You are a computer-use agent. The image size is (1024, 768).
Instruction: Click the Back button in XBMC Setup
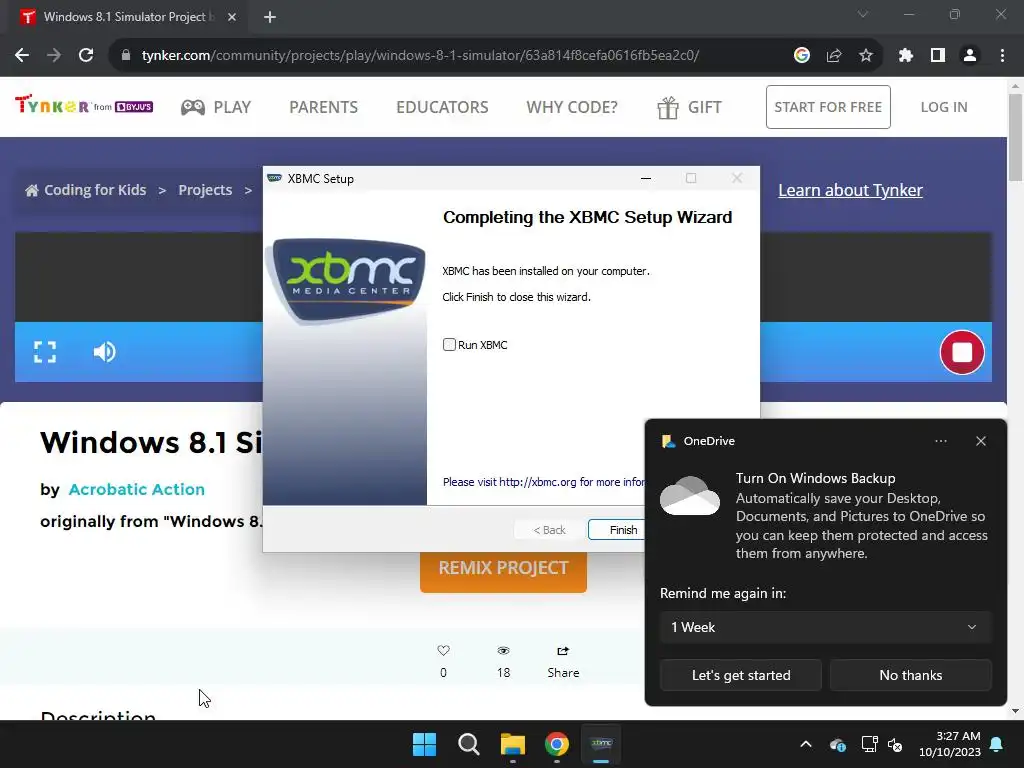point(549,530)
